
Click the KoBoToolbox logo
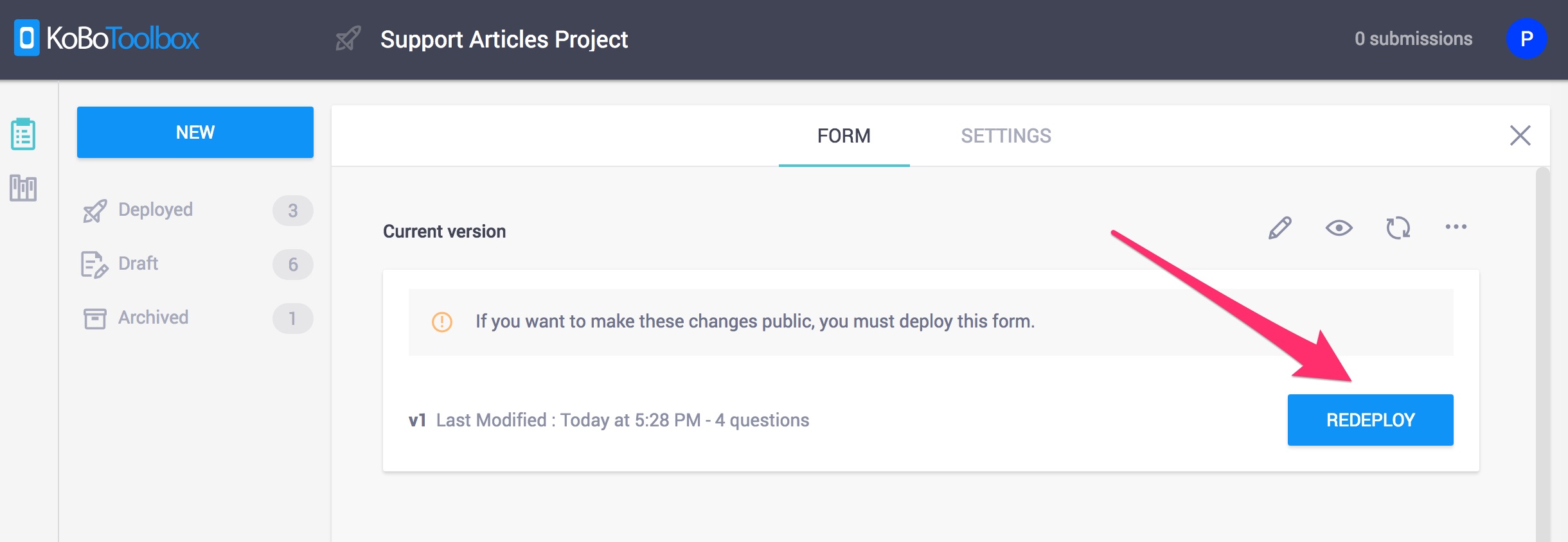point(107,39)
